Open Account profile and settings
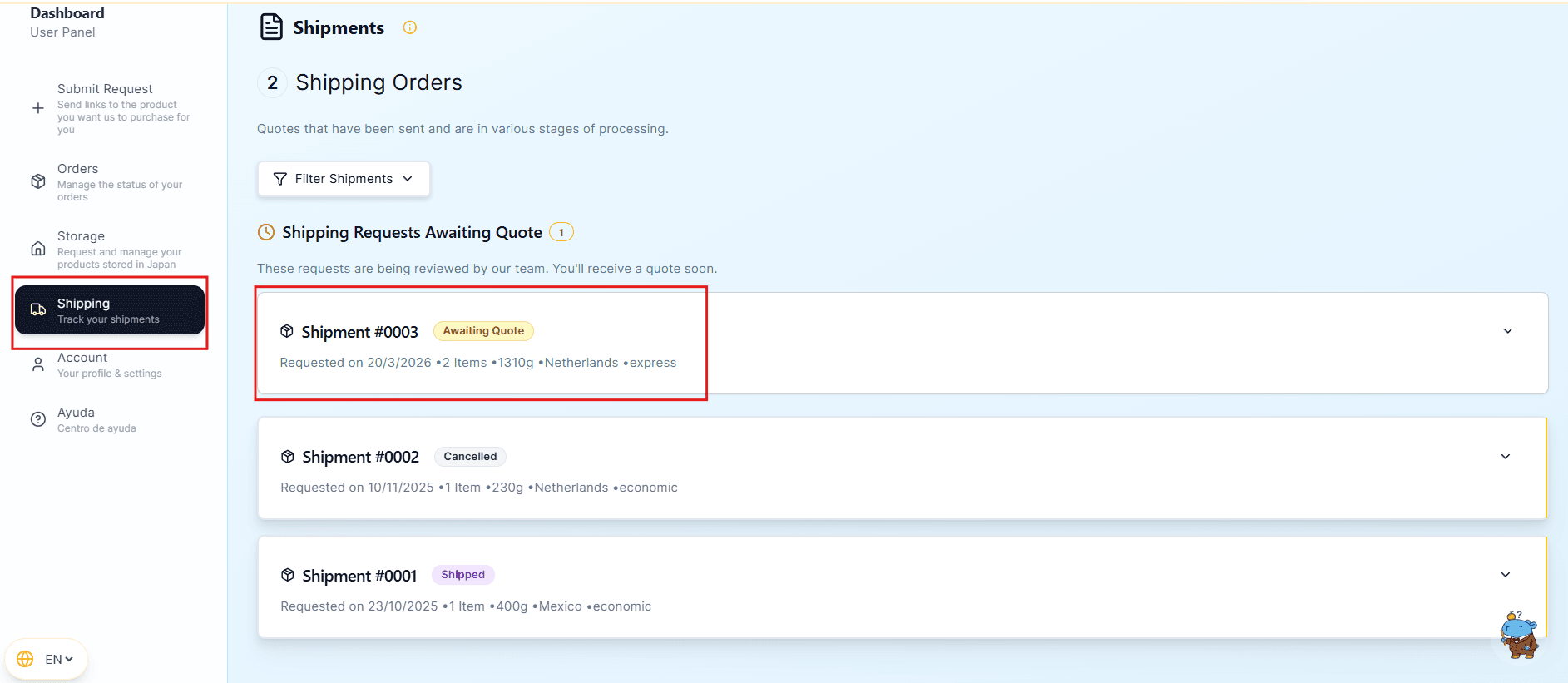Viewport: 1568px width, 683px height. pyautogui.click(x=82, y=359)
